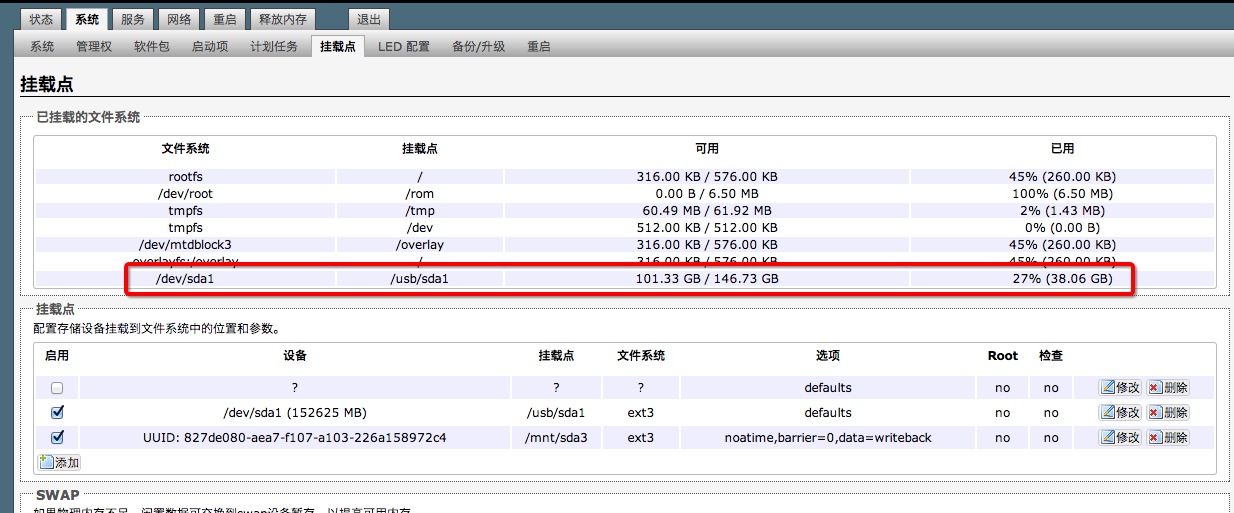The width and height of the screenshot is (1234, 513).
Task: Enable the unknown device mount checkbox
Action: (57, 388)
